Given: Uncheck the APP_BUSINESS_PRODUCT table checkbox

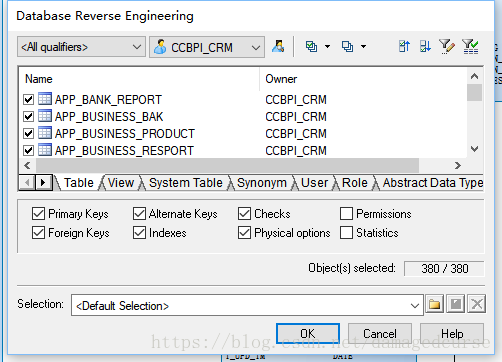Looking at the screenshot, I should (29, 133).
